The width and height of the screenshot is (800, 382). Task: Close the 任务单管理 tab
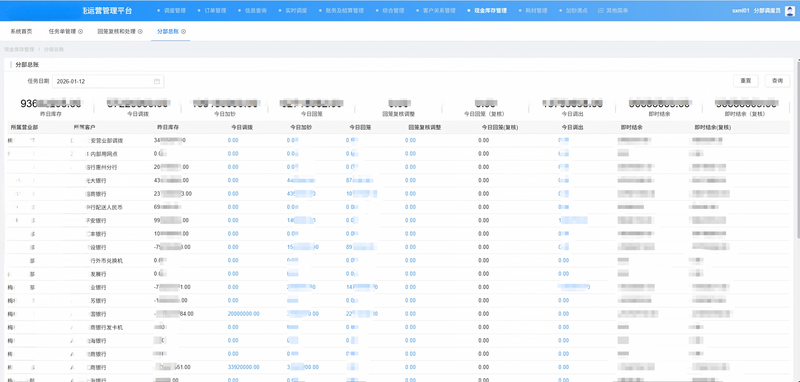[81, 32]
